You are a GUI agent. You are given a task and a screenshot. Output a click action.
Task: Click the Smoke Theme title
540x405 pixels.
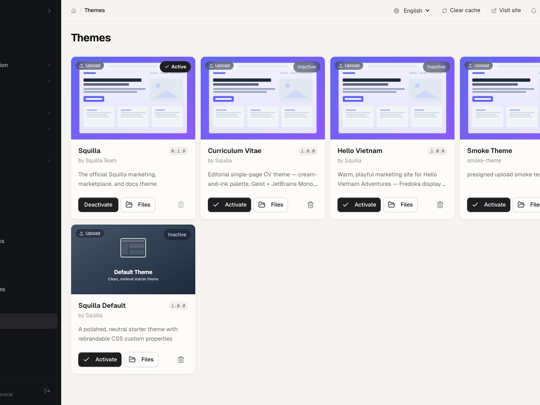click(x=489, y=150)
